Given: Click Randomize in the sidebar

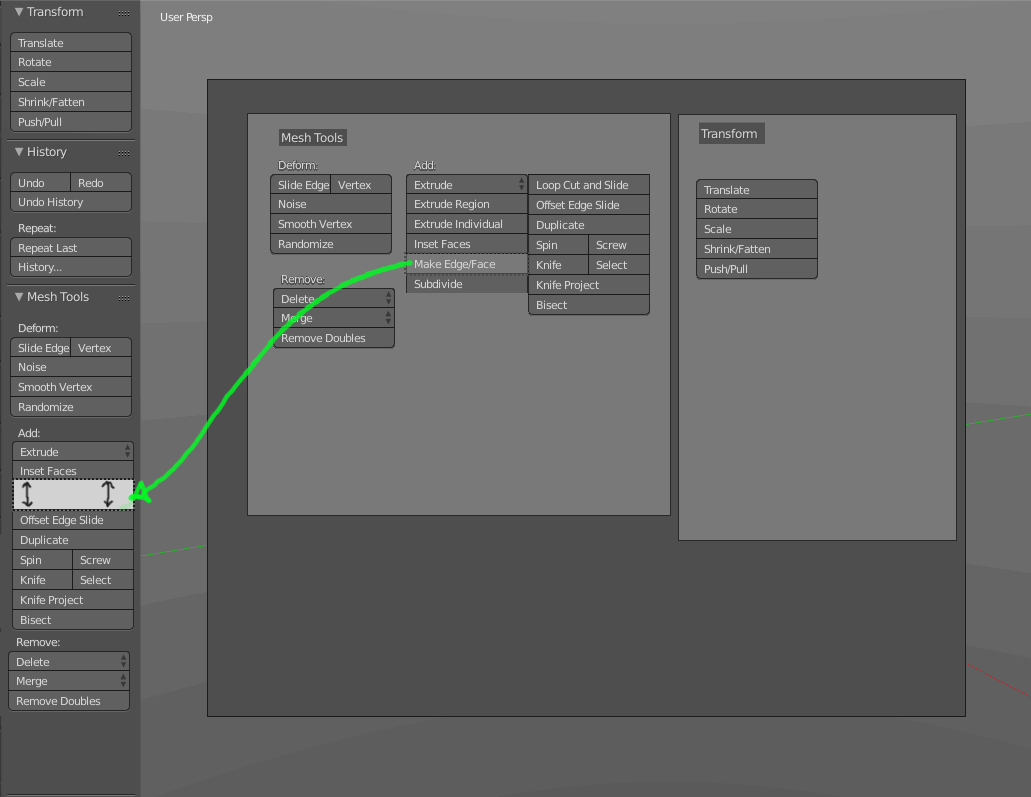Looking at the screenshot, I should pyautogui.click(x=71, y=407).
